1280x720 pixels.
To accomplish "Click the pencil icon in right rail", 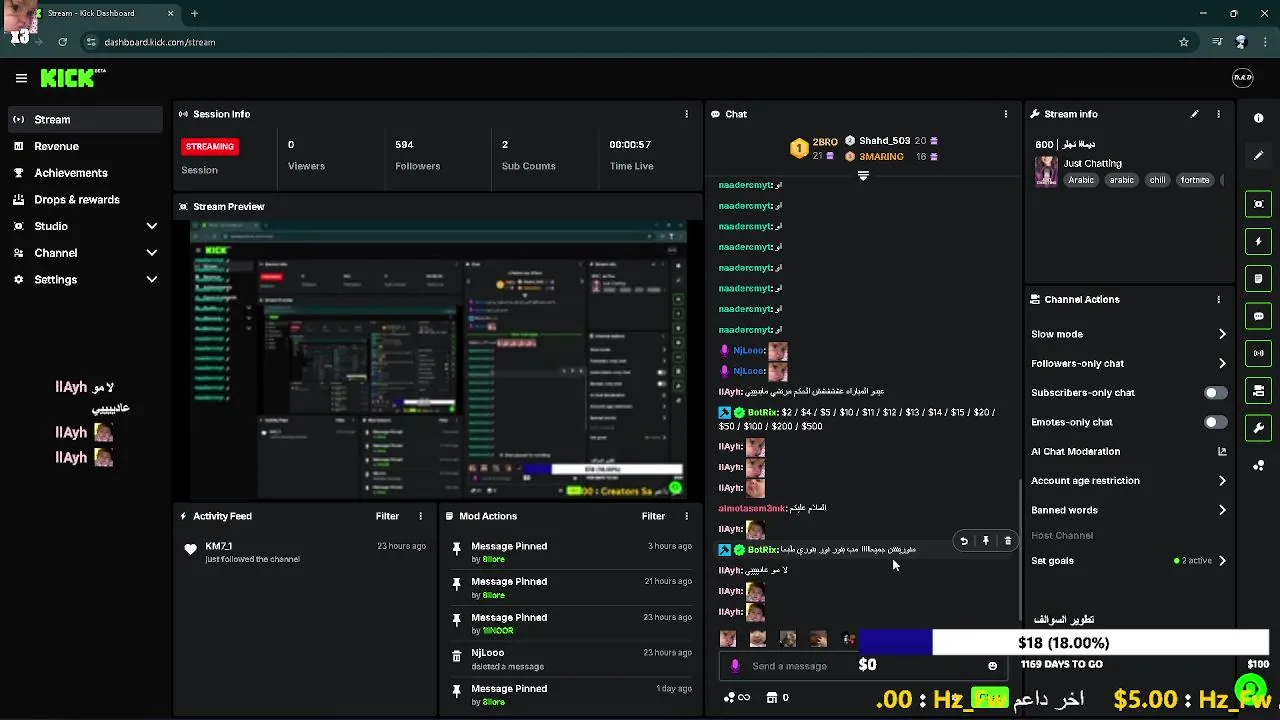I will (x=1258, y=155).
